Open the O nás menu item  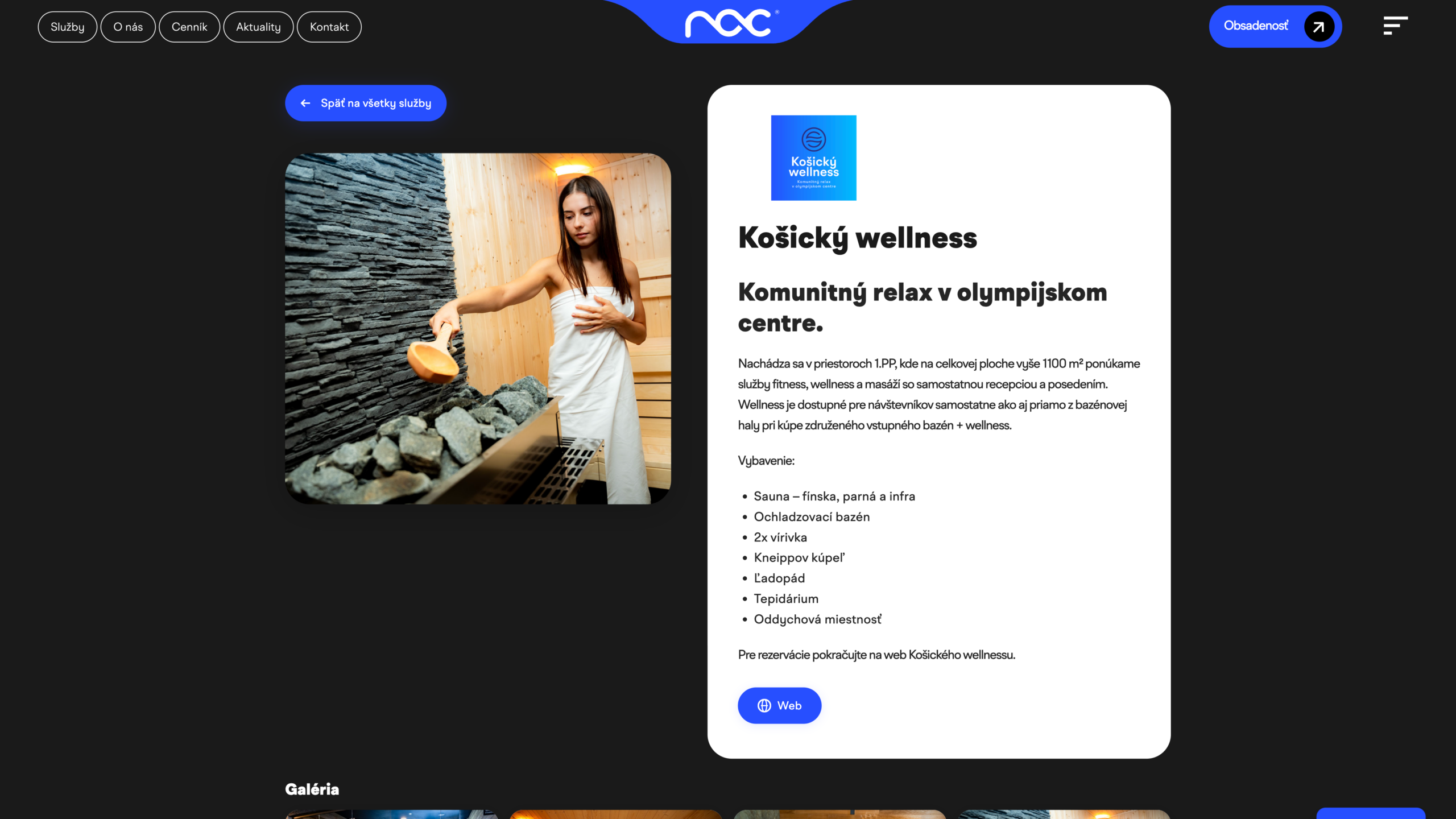[x=128, y=27]
